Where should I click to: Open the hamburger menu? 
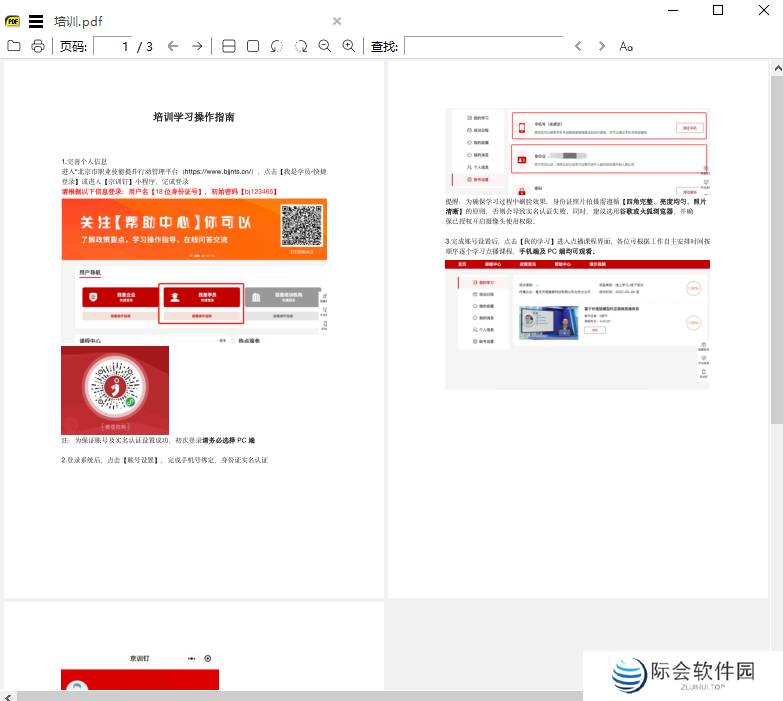[36, 21]
